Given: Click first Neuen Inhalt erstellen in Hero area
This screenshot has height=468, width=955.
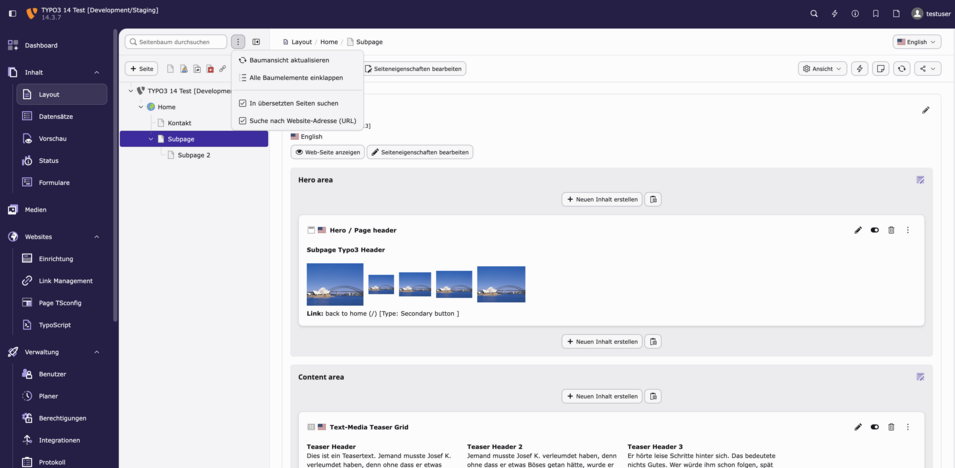Looking at the screenshot, I should [x=602, y=199].
